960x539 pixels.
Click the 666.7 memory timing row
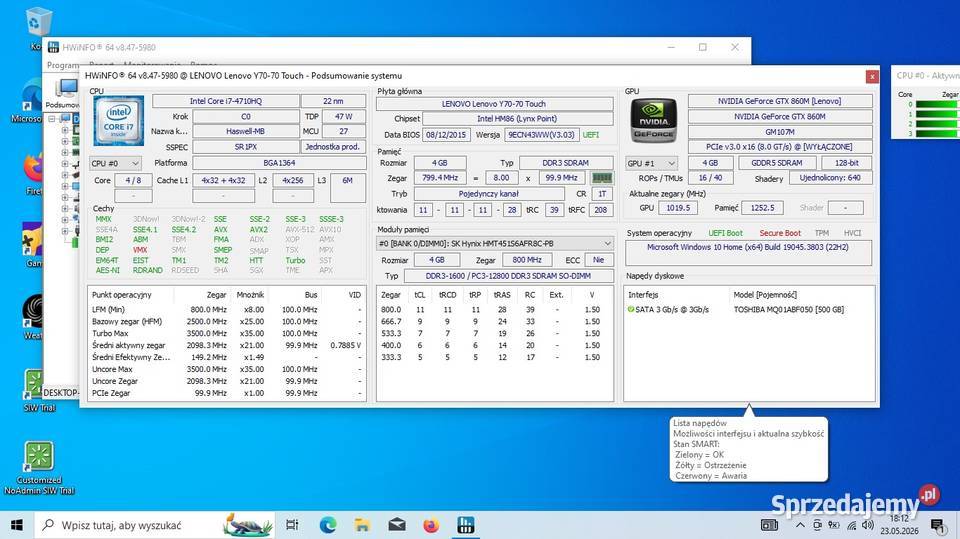(495, 321)
